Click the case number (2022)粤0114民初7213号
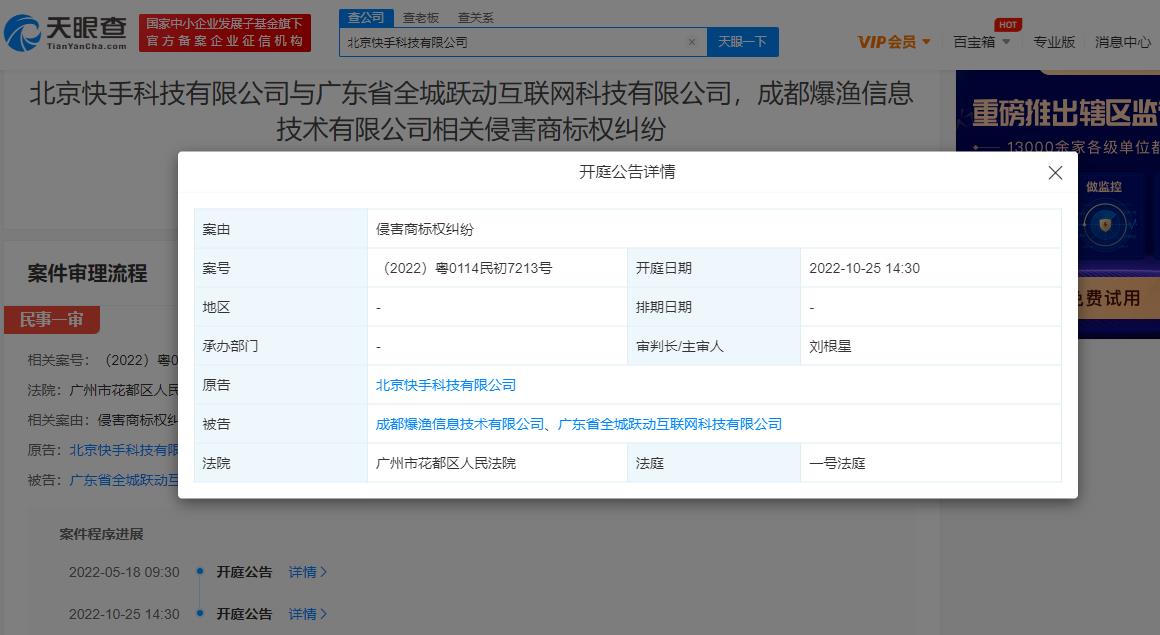 point(467,268)
